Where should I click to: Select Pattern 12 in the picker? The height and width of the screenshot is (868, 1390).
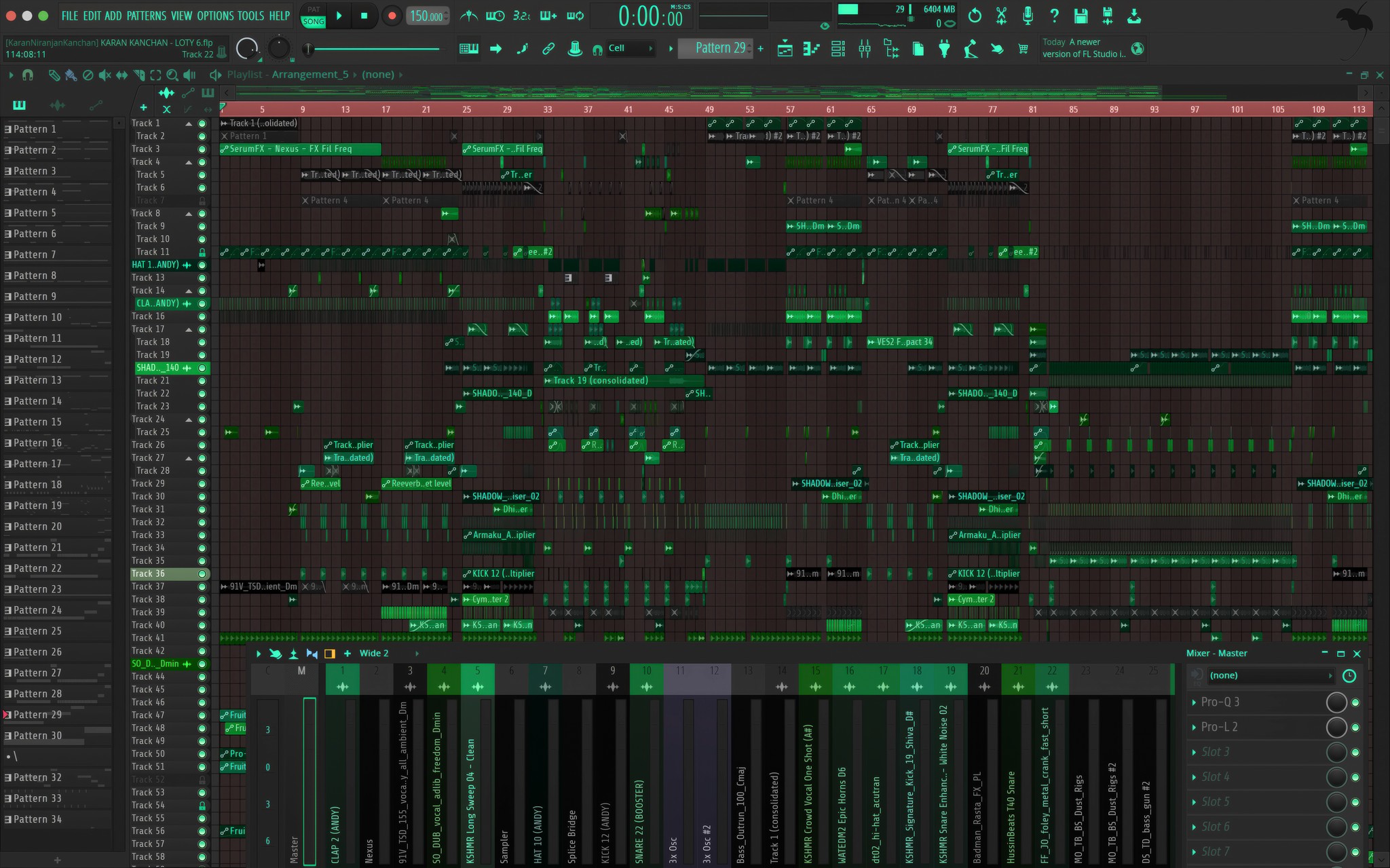point(37,359)
